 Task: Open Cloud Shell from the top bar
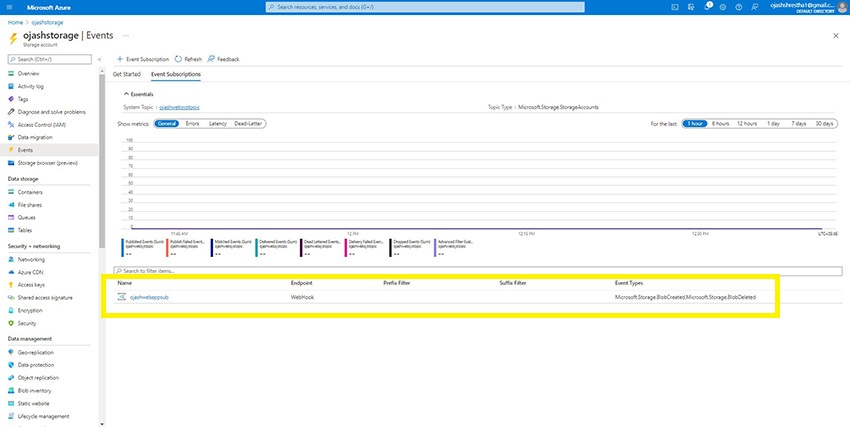point(675,7)
